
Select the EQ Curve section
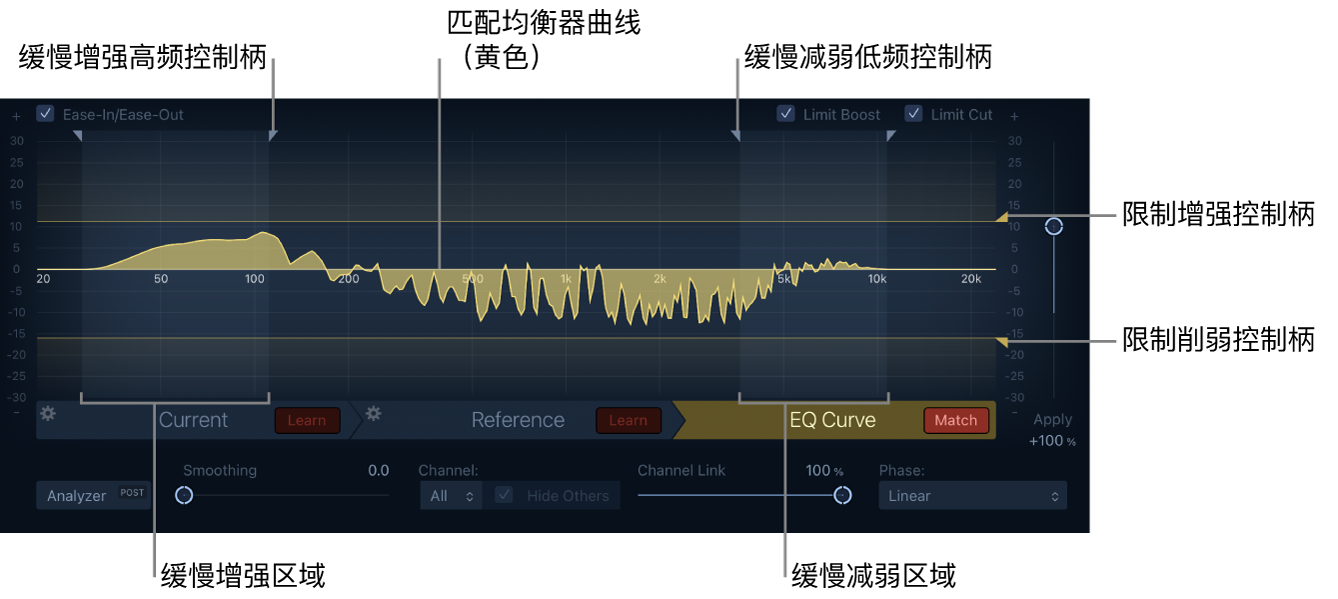pos(833,420)
